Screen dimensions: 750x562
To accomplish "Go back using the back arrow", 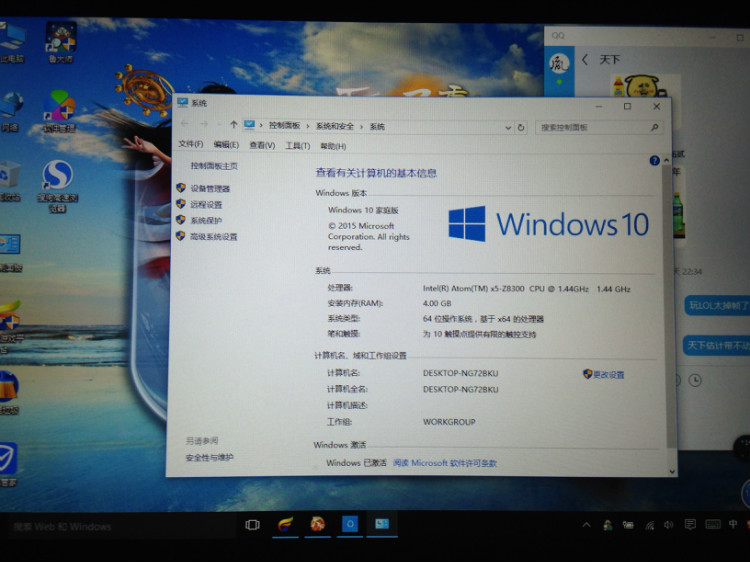I will click(185, 123).
